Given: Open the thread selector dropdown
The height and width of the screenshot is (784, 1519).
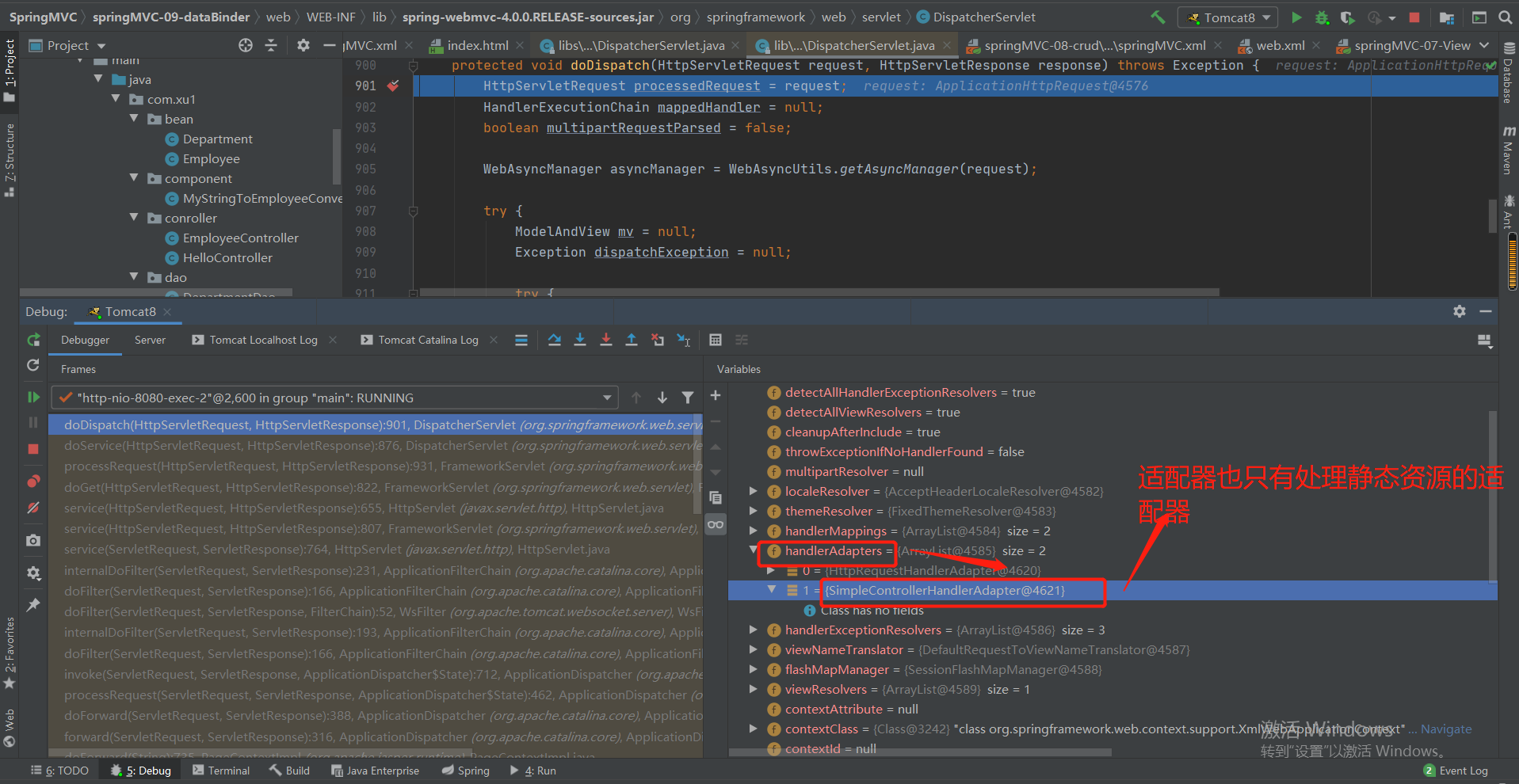Looking at the screenshot, I should (x=334, y=398).
